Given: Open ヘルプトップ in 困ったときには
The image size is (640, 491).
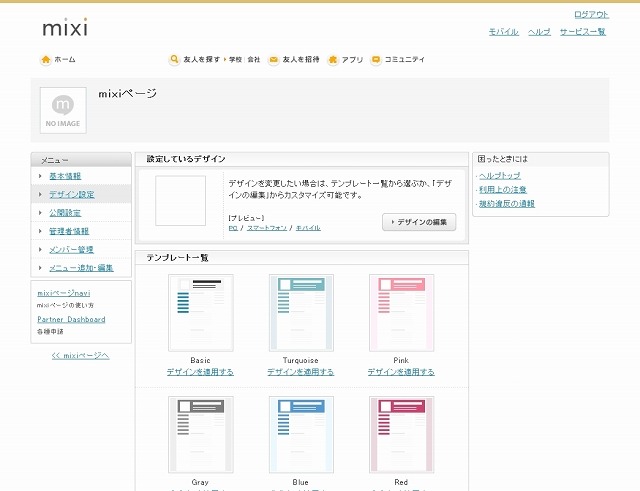Looking at the screenshot, I should click(500, 176).
